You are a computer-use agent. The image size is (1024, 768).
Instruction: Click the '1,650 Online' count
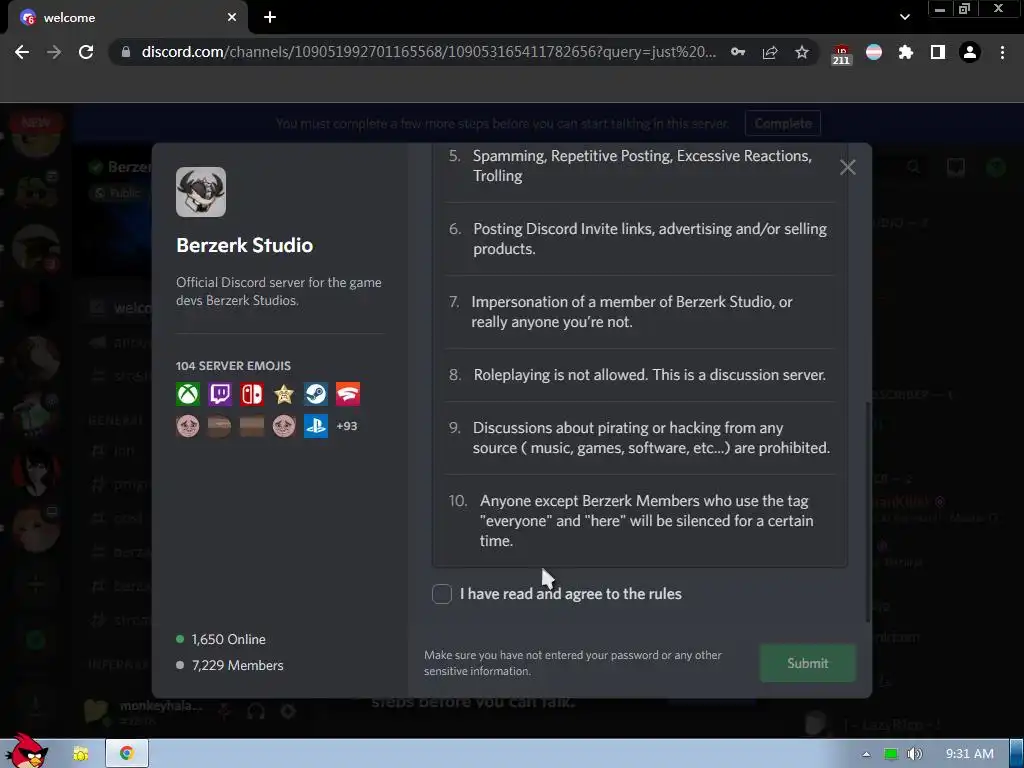coord(228,639)
